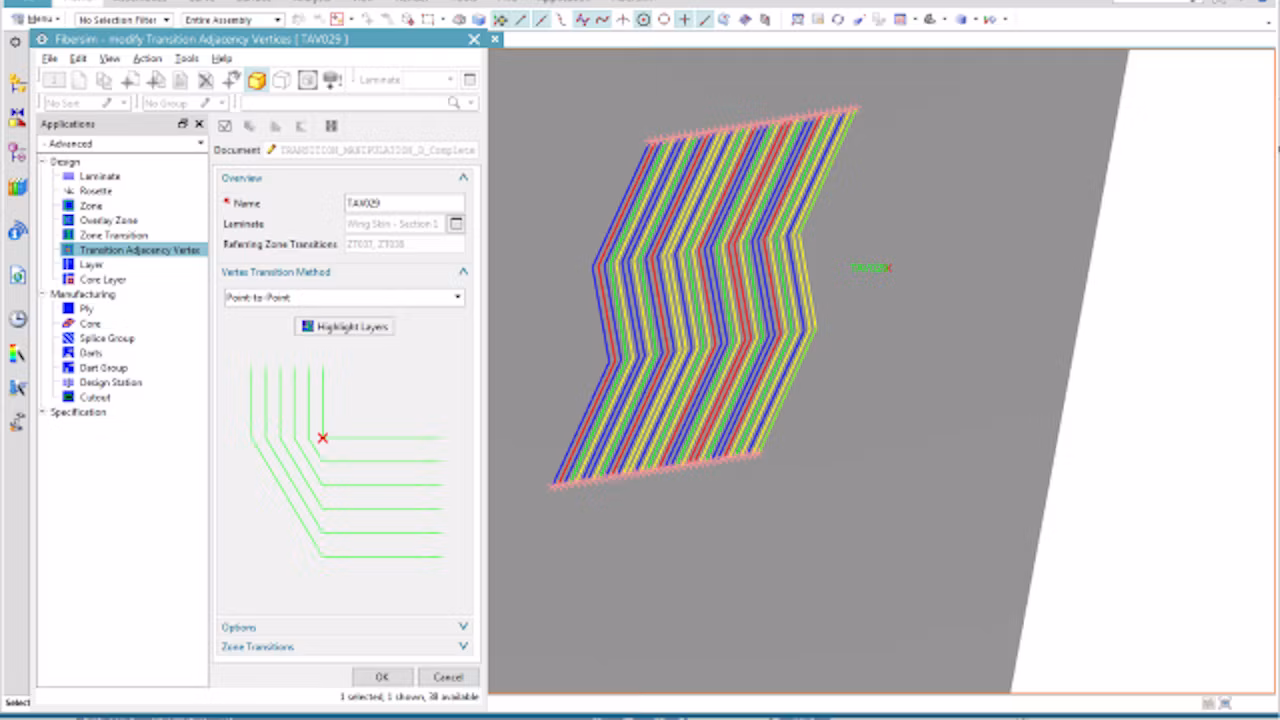Click the gear icon at sidebar top

coord(15,42)
